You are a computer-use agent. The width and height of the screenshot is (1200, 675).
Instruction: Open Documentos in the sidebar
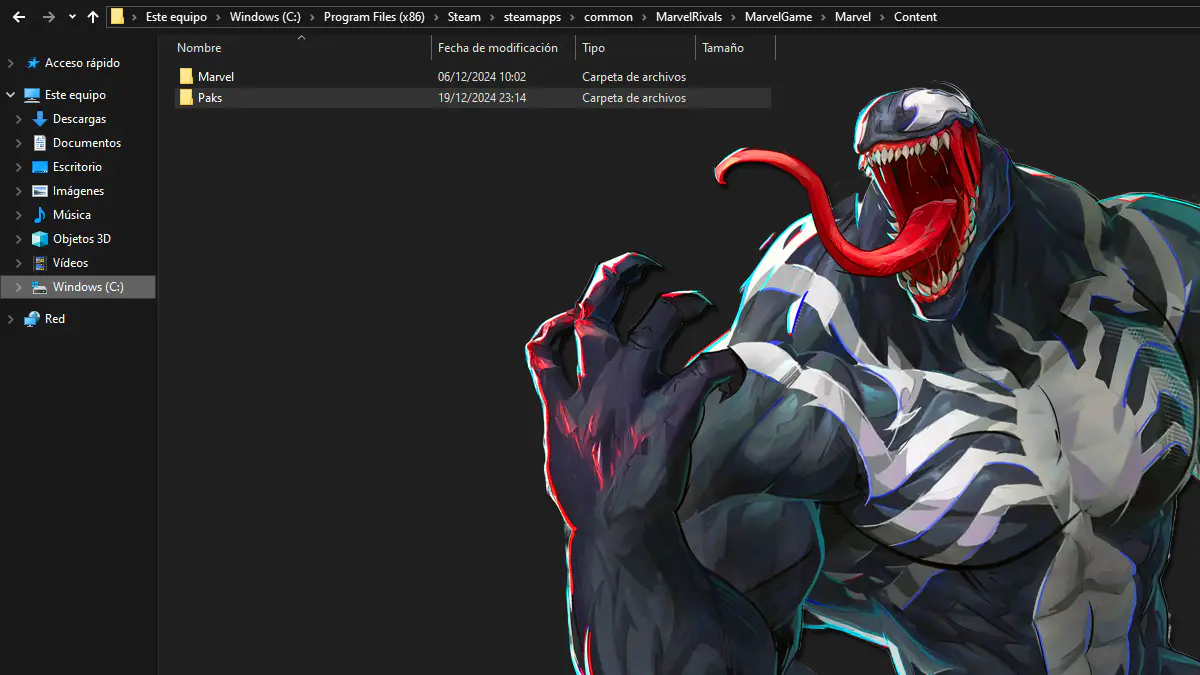pos(86,143)
